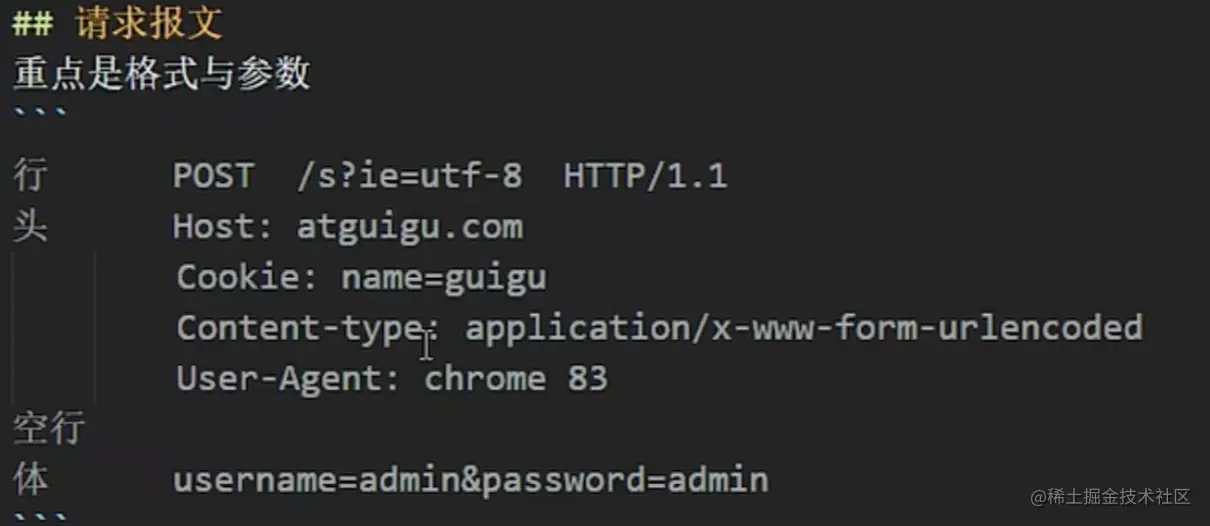The height and width of the screenshot is (526, 1210).
Task: Click the ## markdown heading marker
Action: 33,24
